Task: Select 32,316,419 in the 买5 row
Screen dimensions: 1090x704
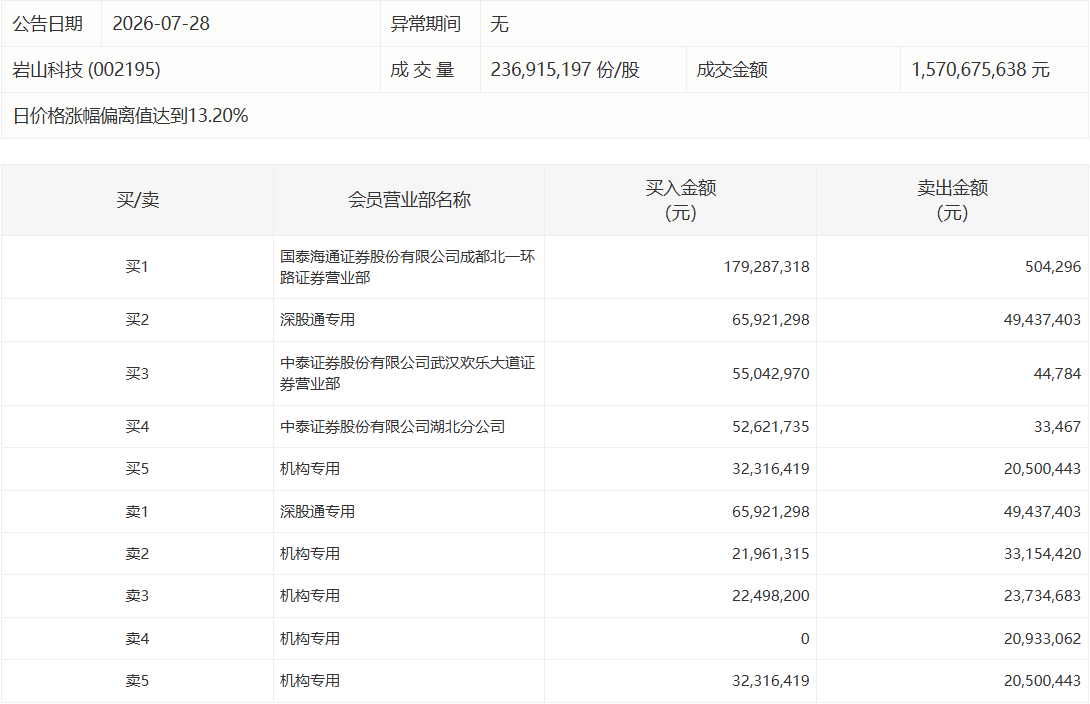Action: tap(770, 469)
